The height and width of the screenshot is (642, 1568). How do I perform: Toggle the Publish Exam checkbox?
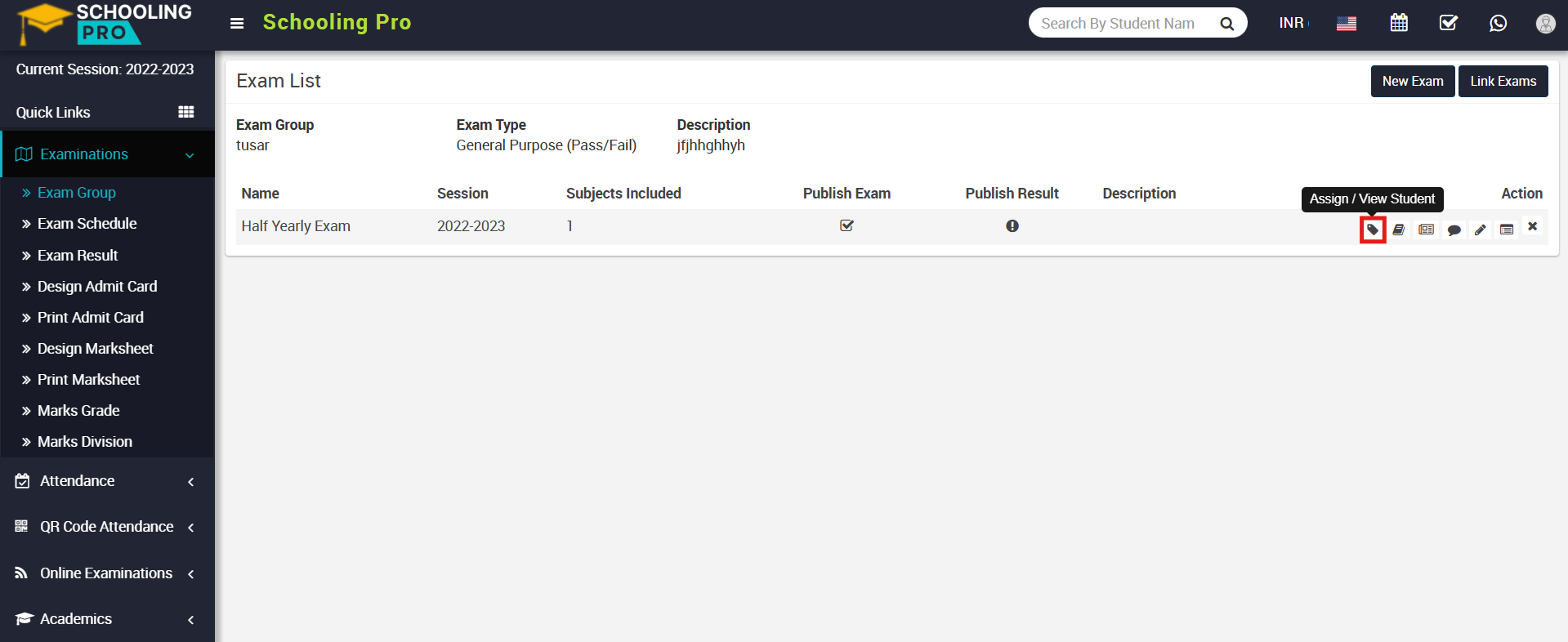[847, 225]
